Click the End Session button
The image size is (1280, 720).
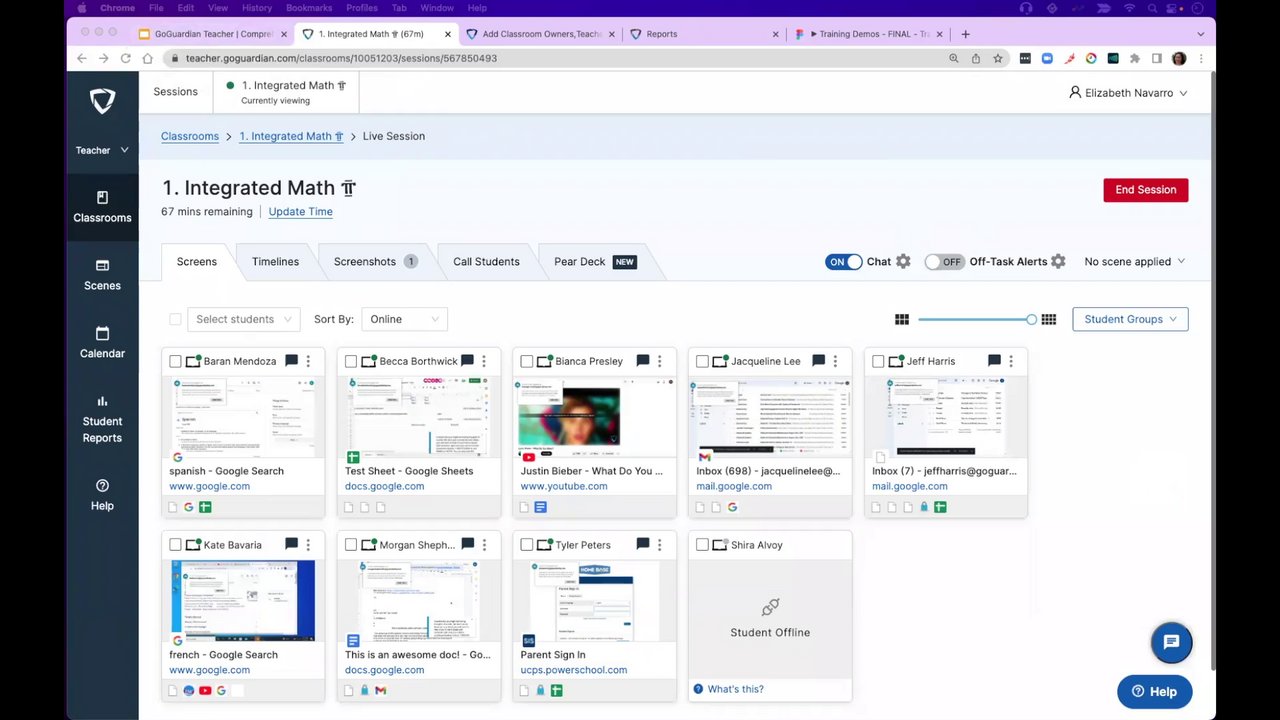point(1145,190)
